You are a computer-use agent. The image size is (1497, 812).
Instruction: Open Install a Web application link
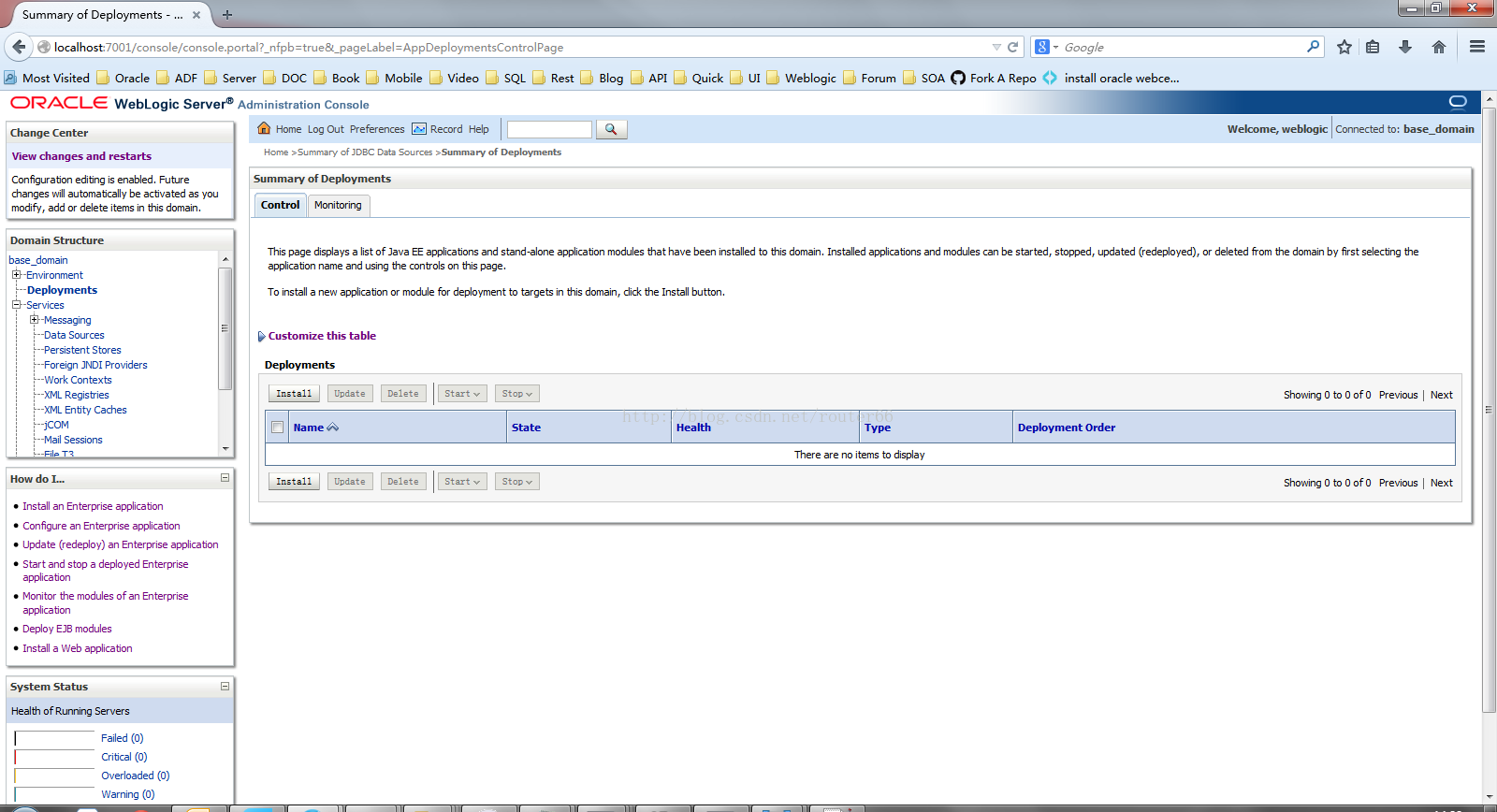click(78, 648)
